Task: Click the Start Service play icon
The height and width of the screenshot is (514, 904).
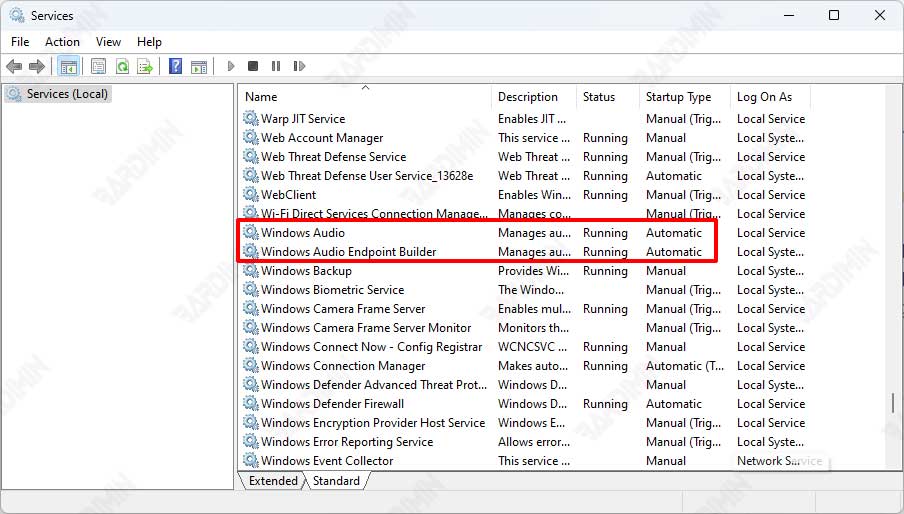Action: (231, 66)
